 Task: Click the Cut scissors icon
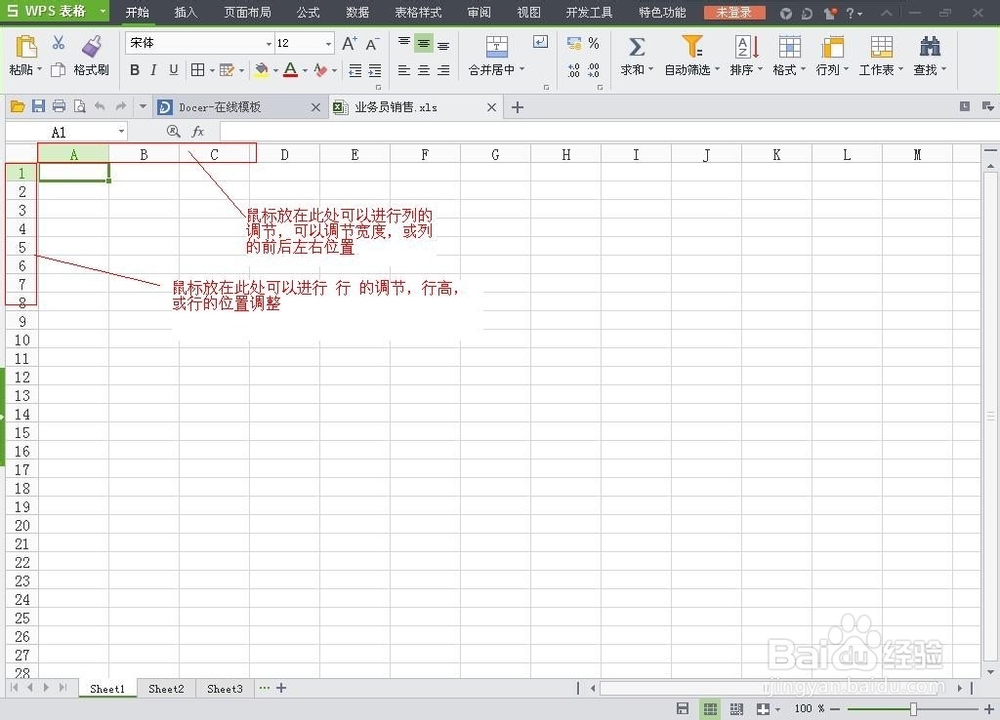(58, 43)
